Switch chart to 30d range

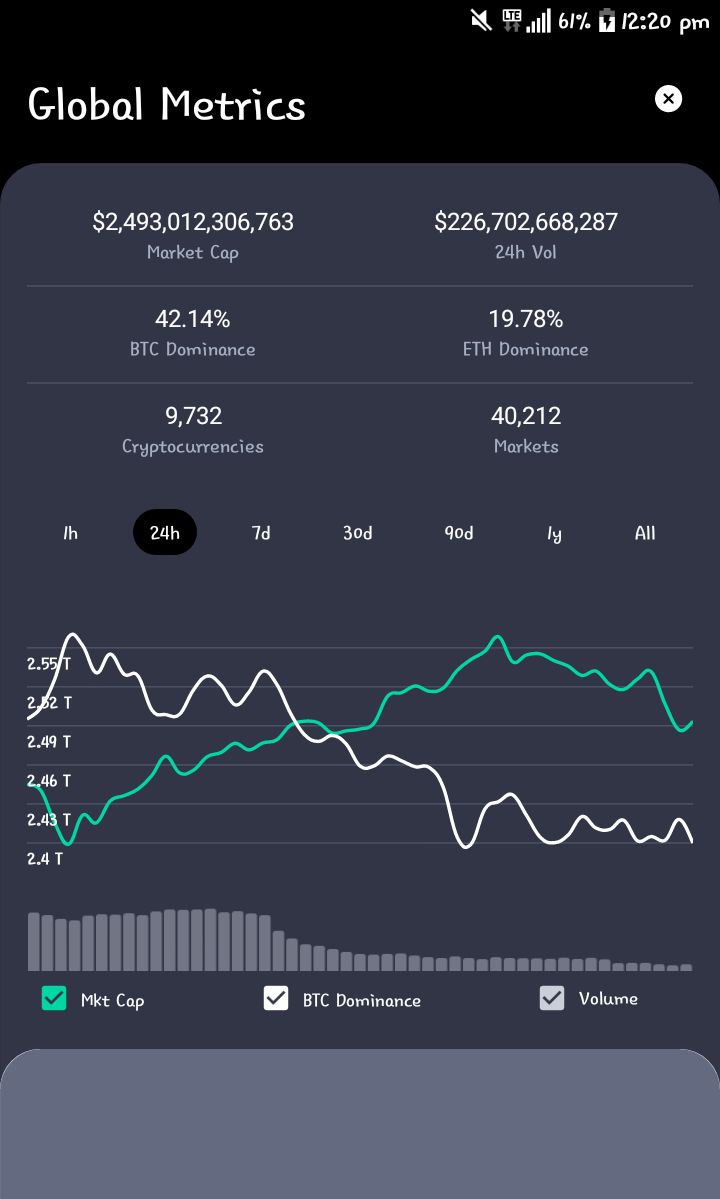coord(358,533)
